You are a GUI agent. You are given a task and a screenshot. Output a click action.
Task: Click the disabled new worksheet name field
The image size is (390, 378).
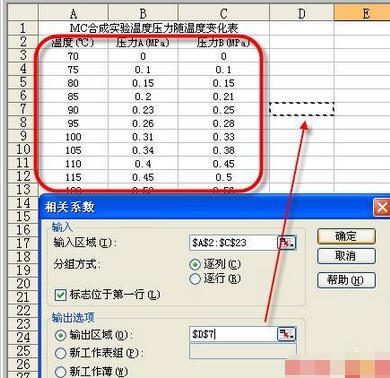point(242,352)
